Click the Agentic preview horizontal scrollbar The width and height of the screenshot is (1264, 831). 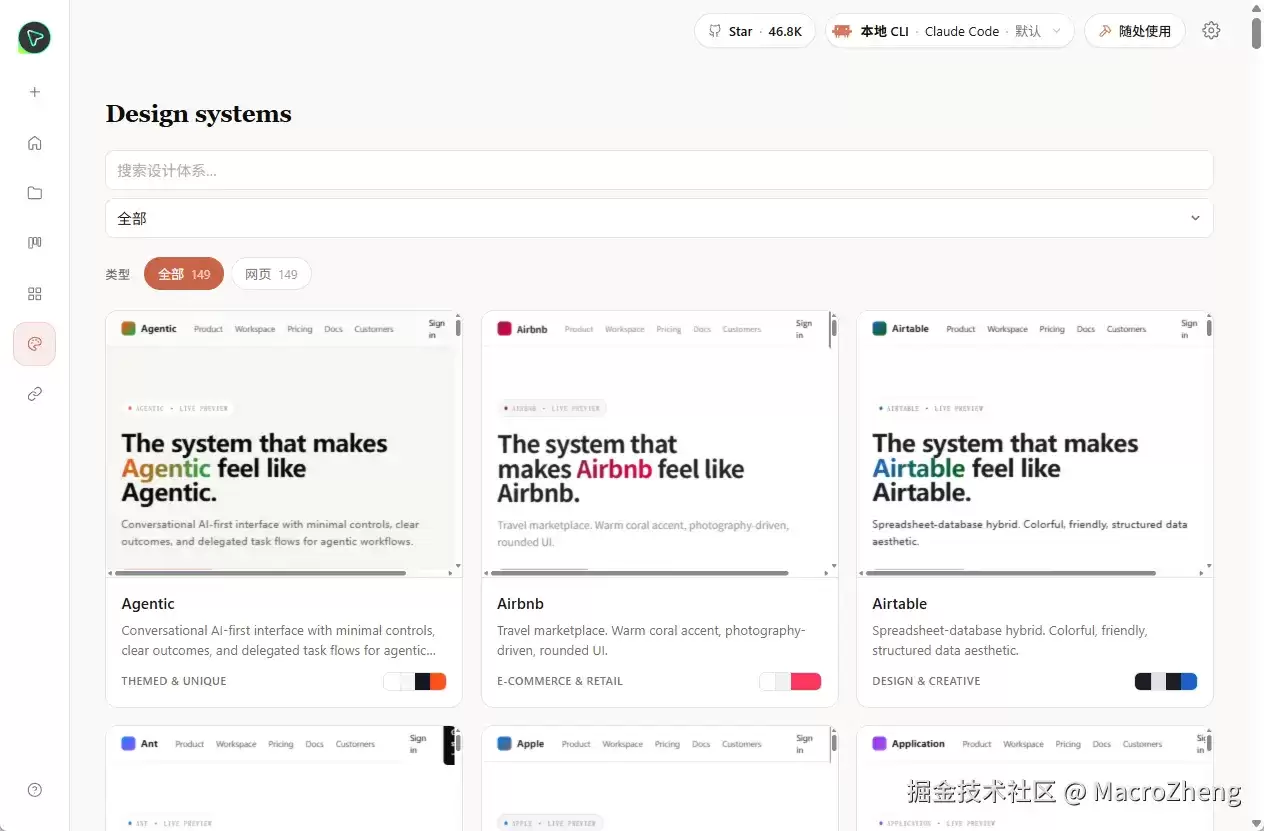(x=261, y=573)
